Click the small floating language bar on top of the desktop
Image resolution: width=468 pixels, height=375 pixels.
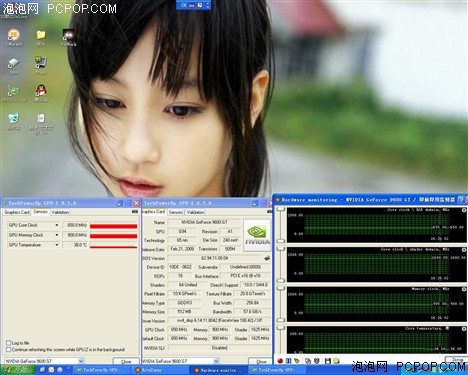[x=193, y=5]
